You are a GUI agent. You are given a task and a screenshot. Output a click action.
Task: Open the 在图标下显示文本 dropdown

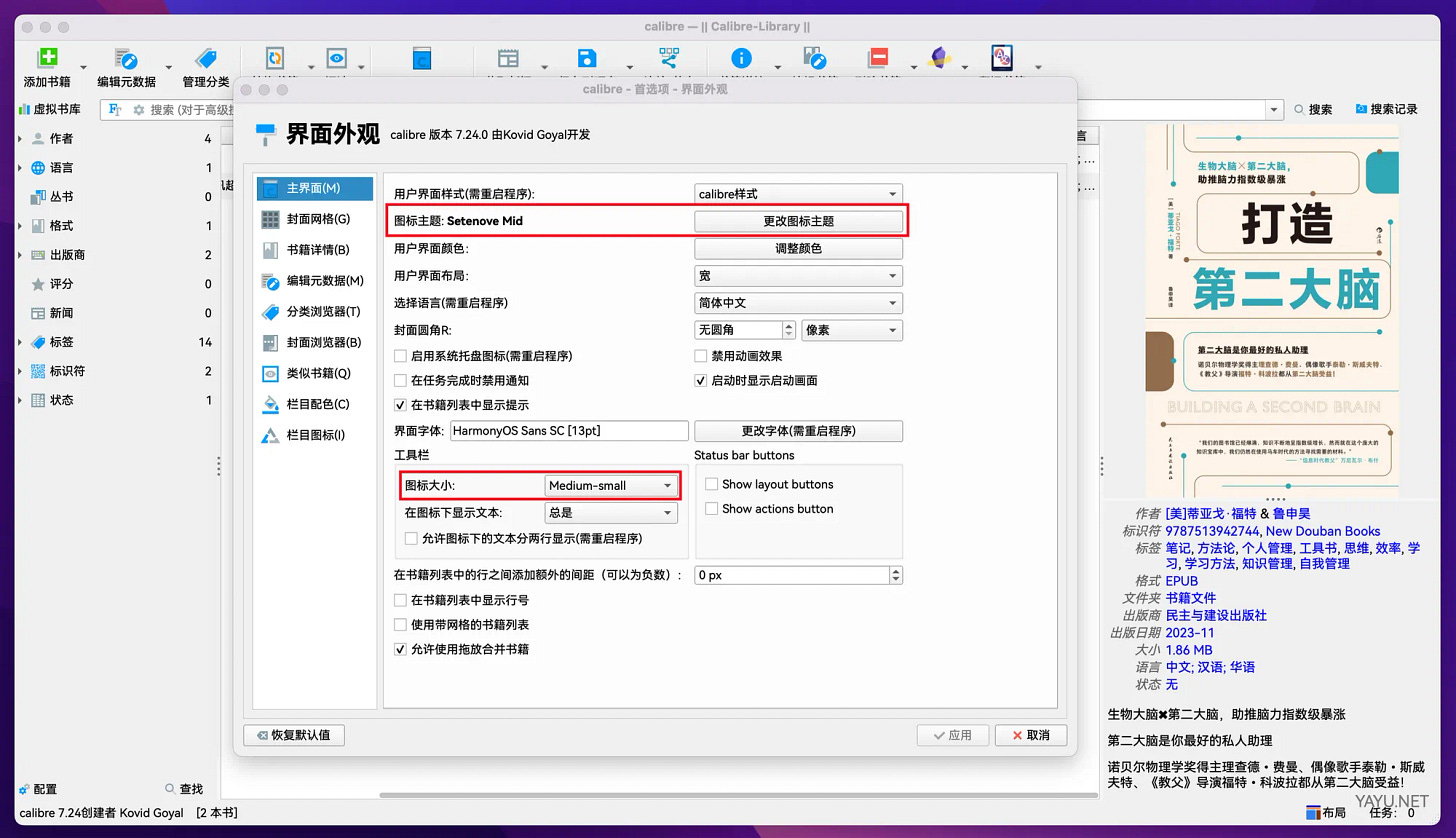(x=612, y=512)
